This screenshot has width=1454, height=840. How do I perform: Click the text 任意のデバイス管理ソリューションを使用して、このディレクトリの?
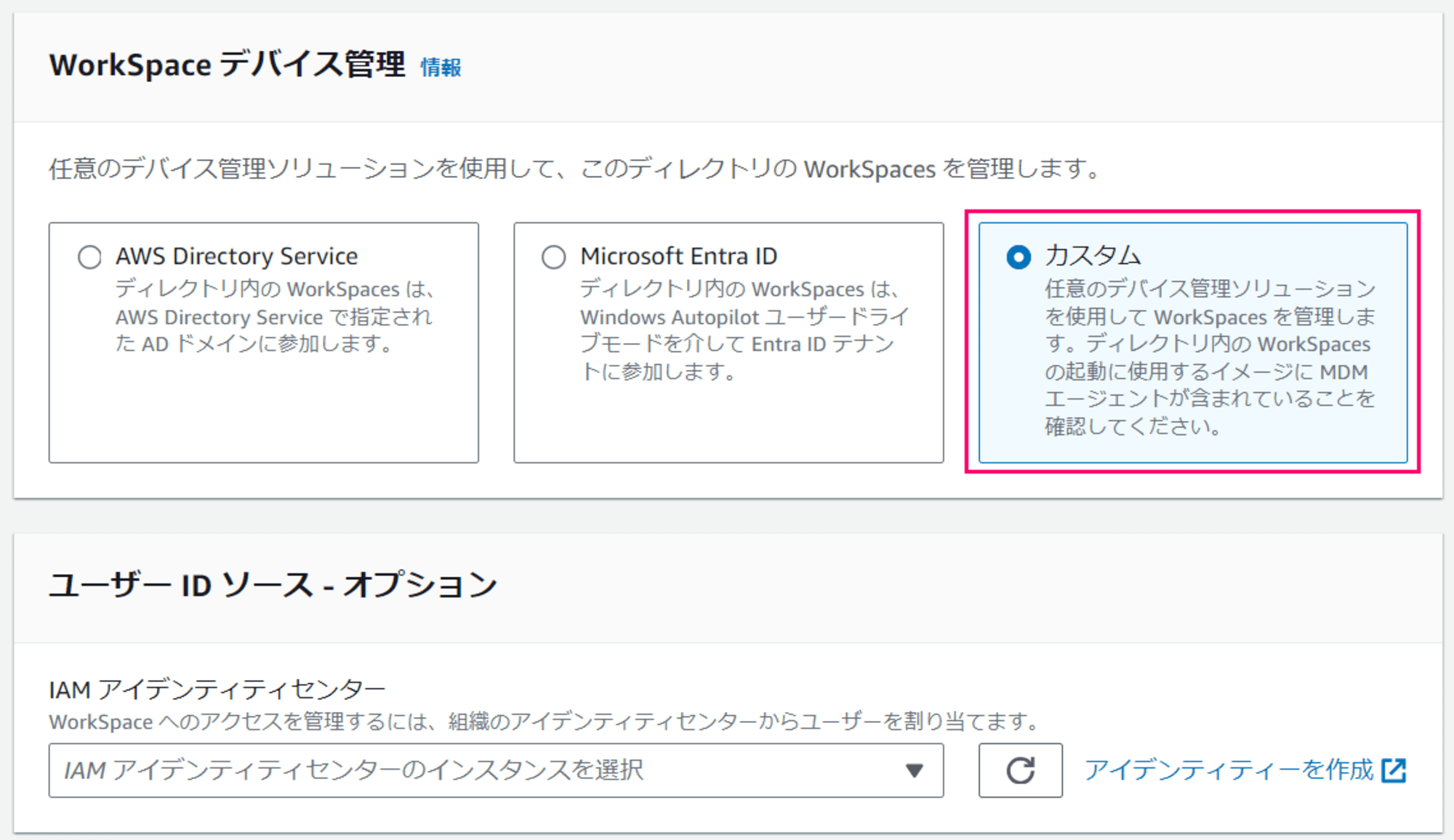[x=423, y=169]
